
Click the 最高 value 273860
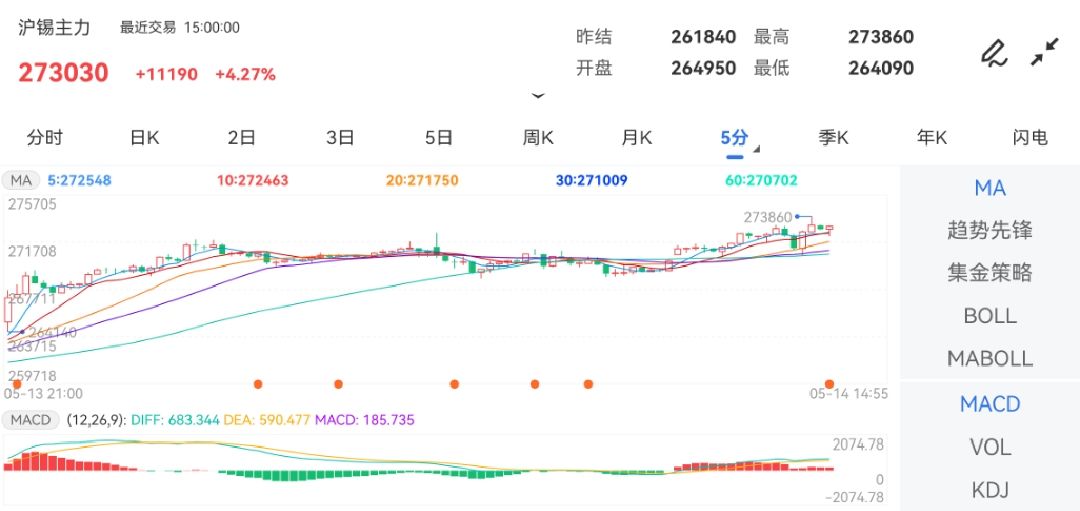881,36
